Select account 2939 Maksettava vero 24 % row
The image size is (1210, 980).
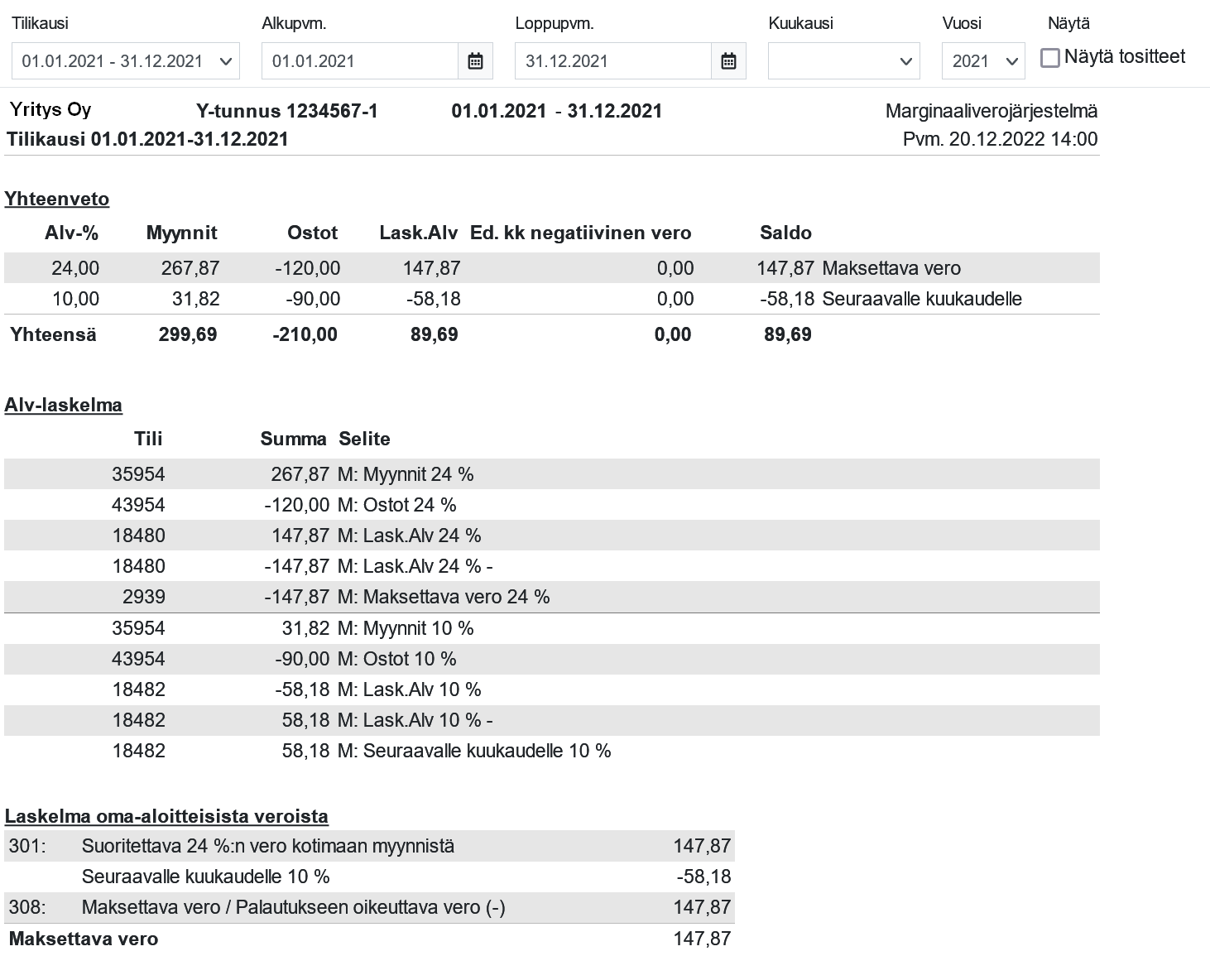552,597
